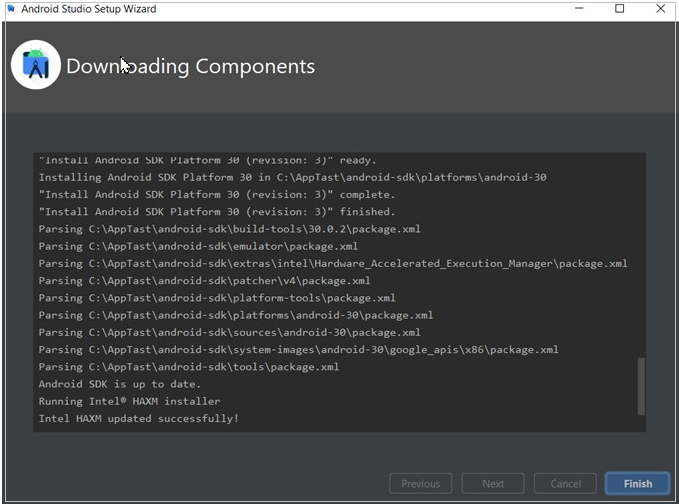Image resolution: width=679 pixels, height=504 pixels.
Task: Click the Finish button
Action: 637,484
